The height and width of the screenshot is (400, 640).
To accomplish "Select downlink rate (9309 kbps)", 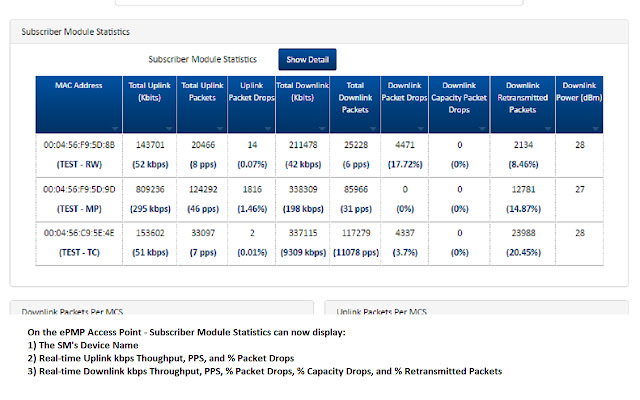I will point(303,253).
